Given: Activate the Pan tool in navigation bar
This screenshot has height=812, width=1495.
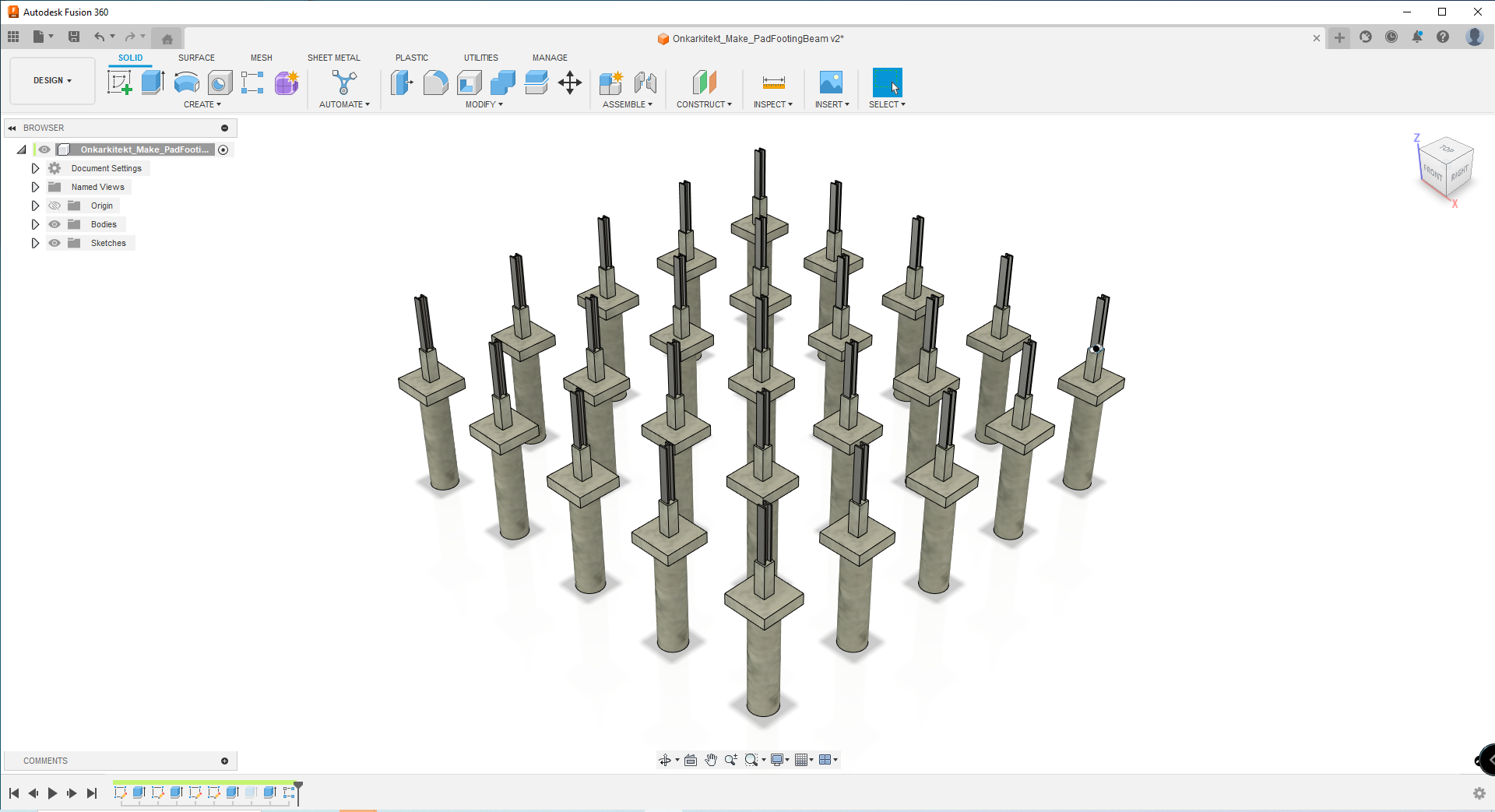Looking at the screenshot, I should click(711, 759).
